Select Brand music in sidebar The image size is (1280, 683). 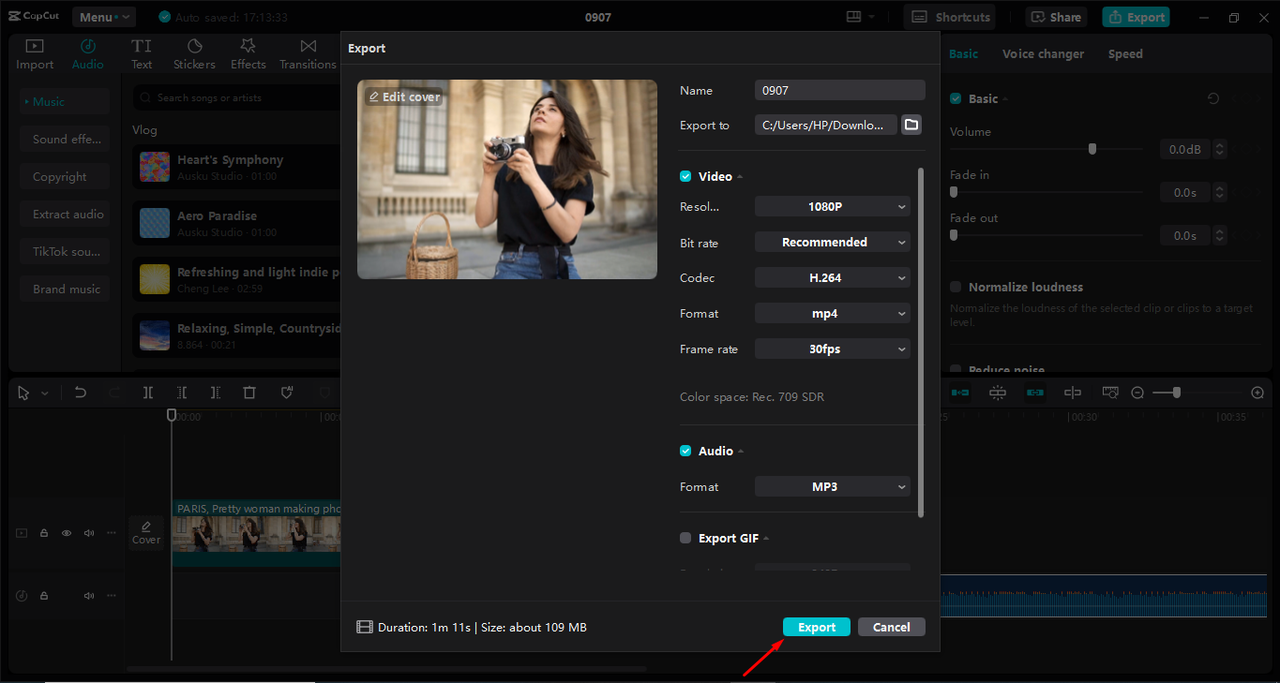(65, 289)
